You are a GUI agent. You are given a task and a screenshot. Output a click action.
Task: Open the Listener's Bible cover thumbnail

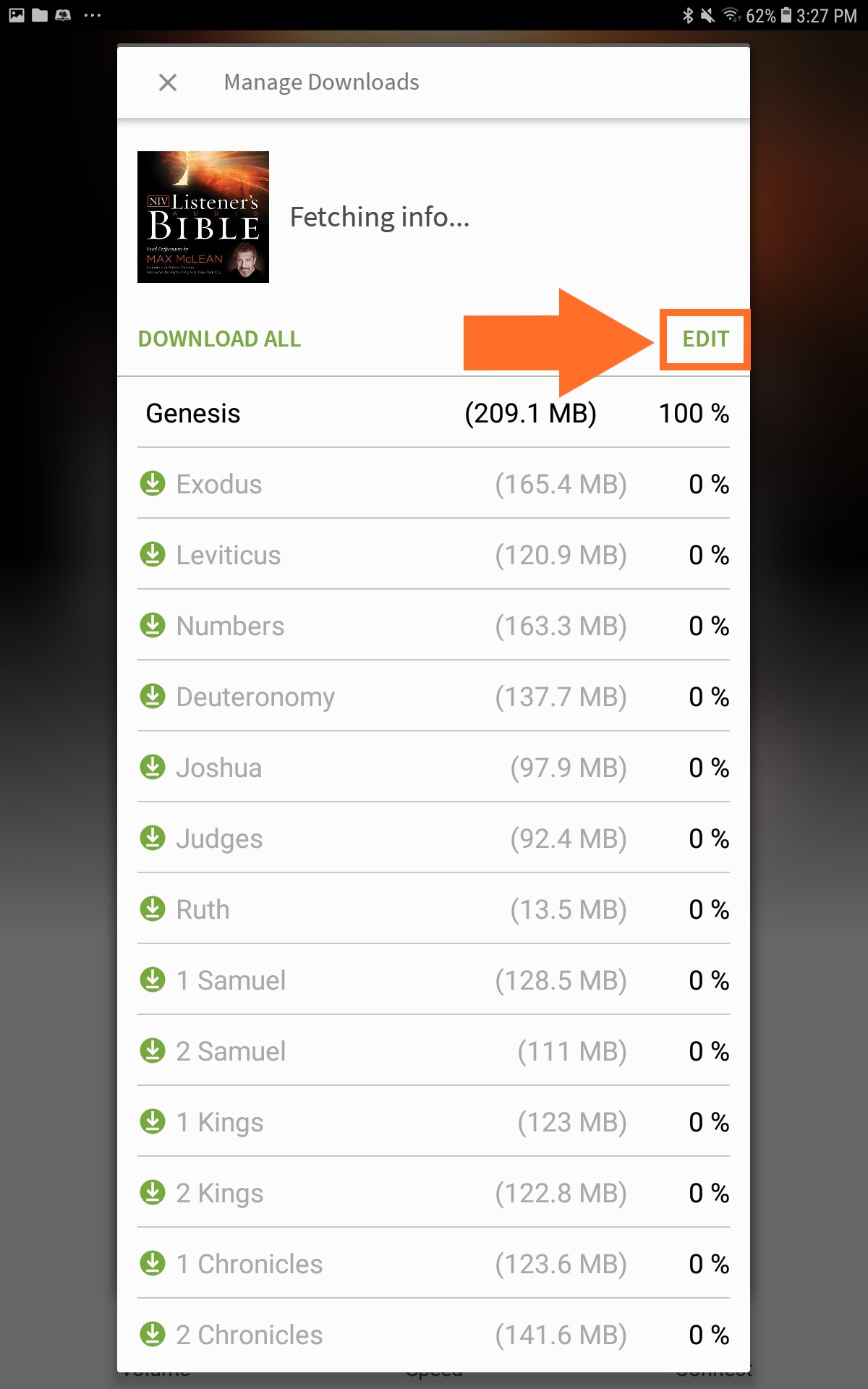(203, 217)
